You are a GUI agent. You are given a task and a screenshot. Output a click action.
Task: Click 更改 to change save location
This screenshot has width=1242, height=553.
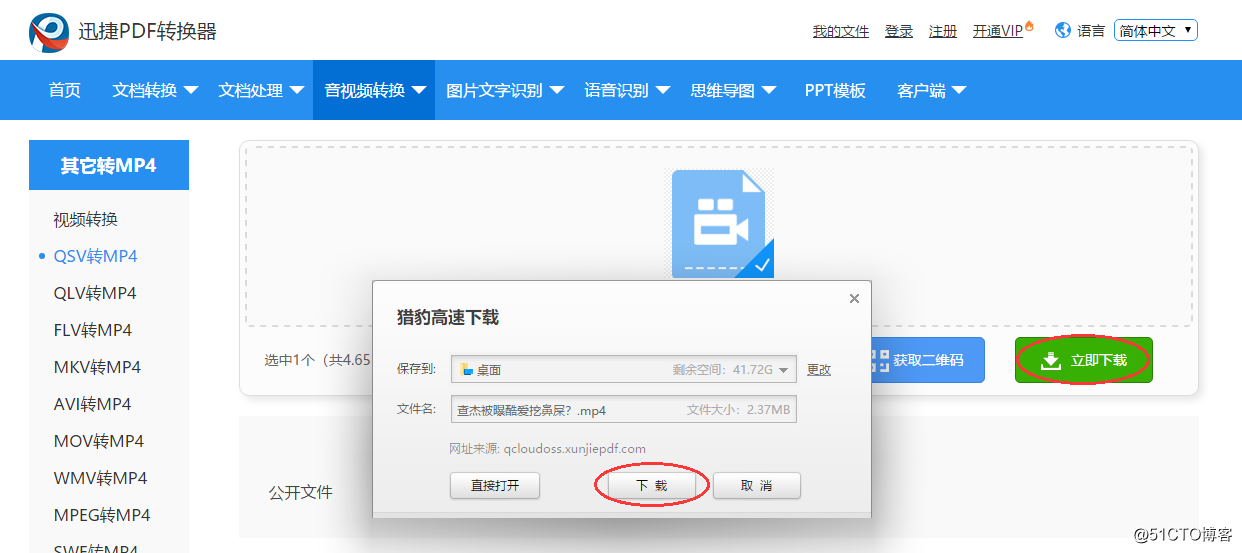[x=819, y=370]
